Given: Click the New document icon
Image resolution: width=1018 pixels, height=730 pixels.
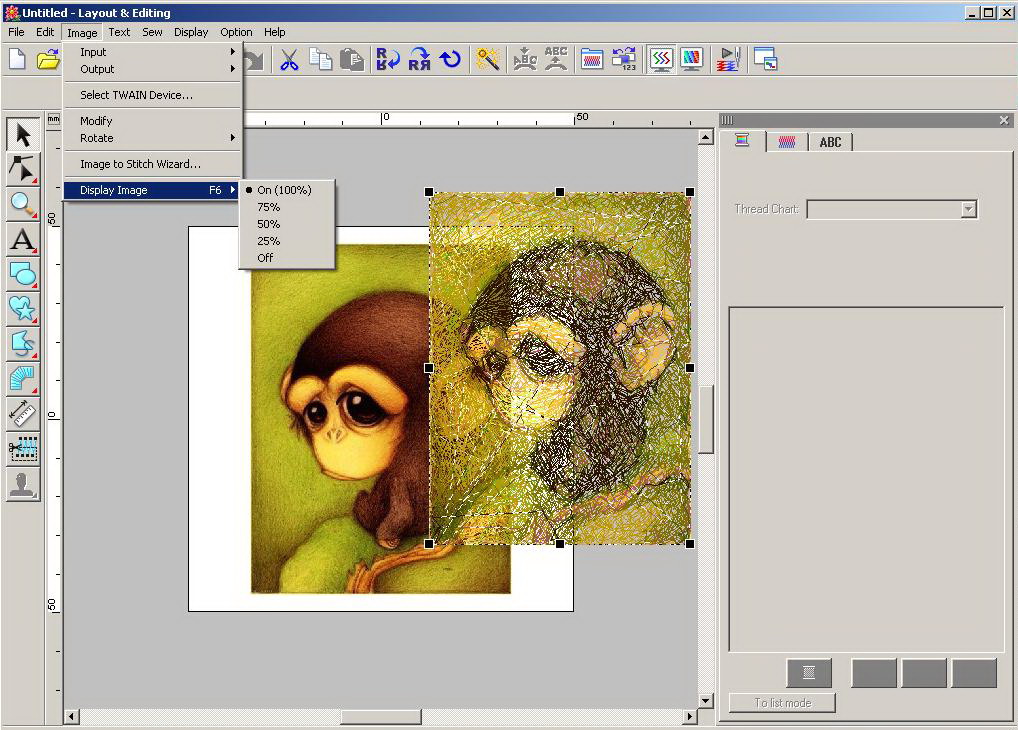Looking at the screenshot, I should click(17, 60).
